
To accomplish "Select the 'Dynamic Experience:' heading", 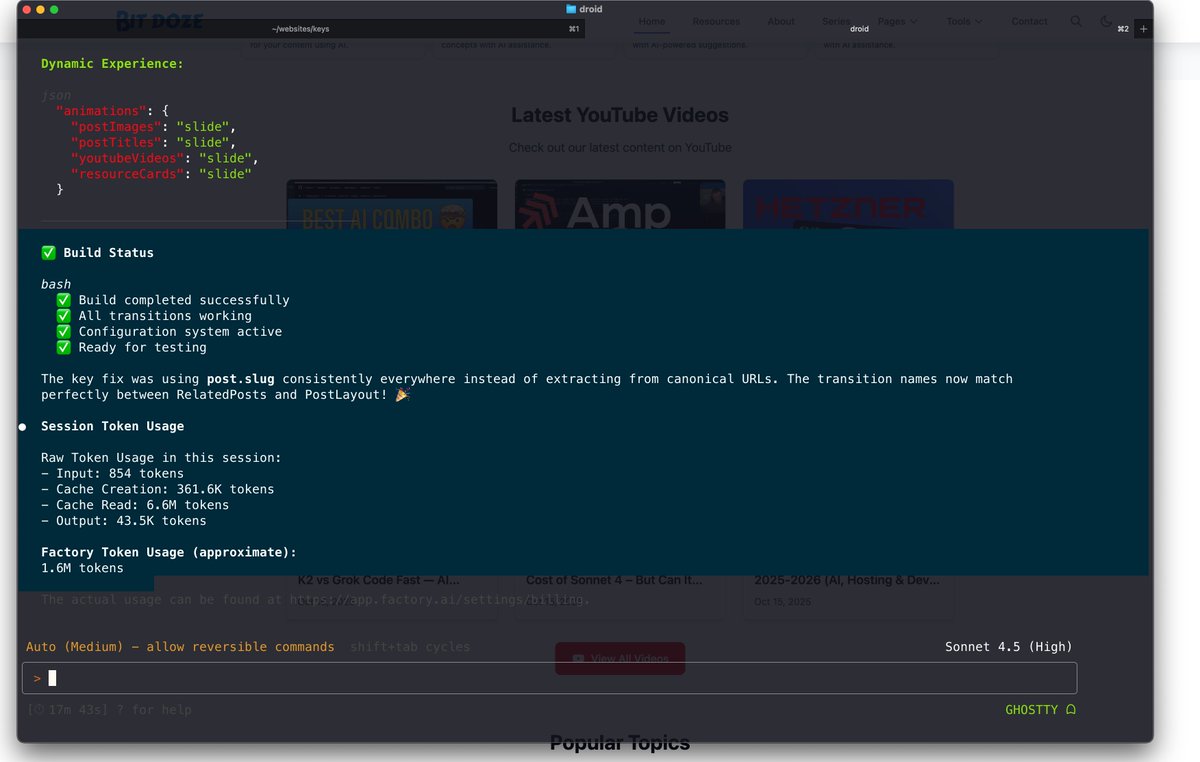I will [x=112, y=64].
